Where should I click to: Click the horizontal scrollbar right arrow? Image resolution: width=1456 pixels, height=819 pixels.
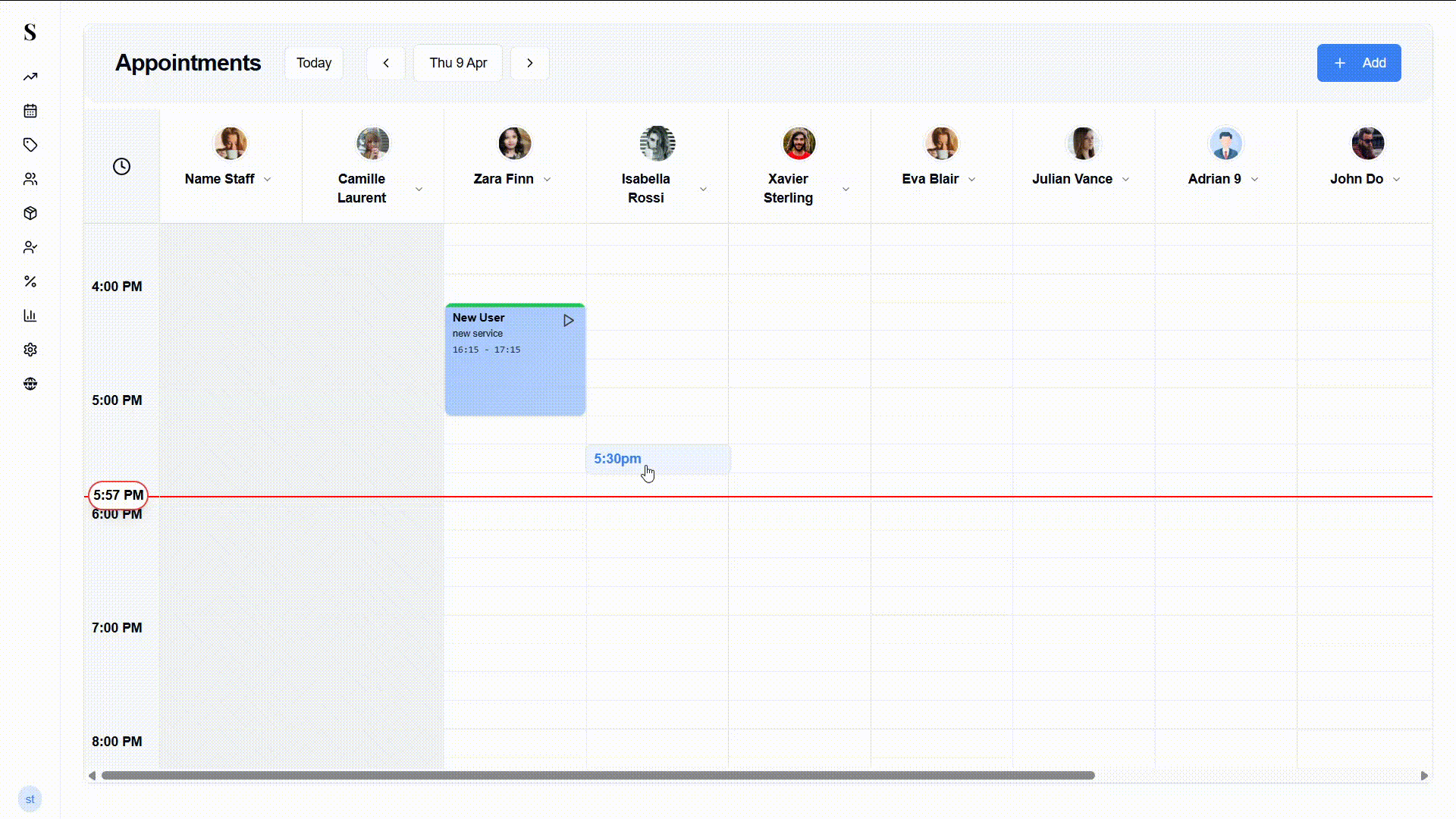pyautogui.click(x=1424, y=775)
